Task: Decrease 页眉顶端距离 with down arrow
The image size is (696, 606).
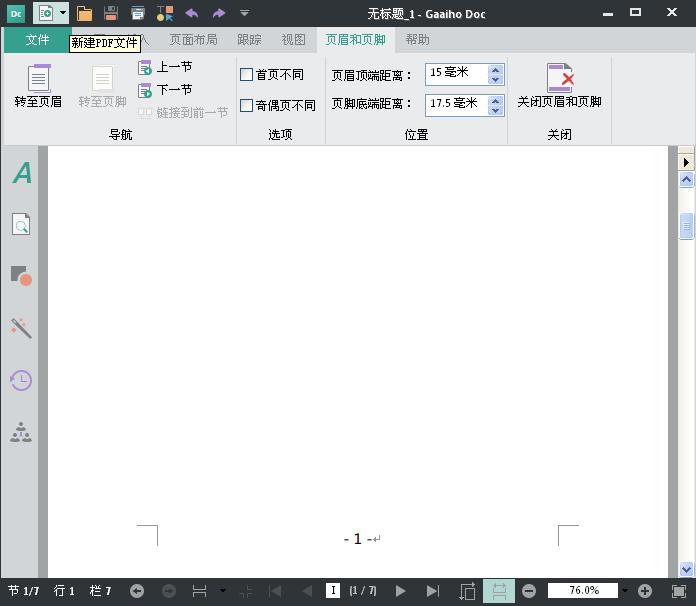Action: [495, 80]
